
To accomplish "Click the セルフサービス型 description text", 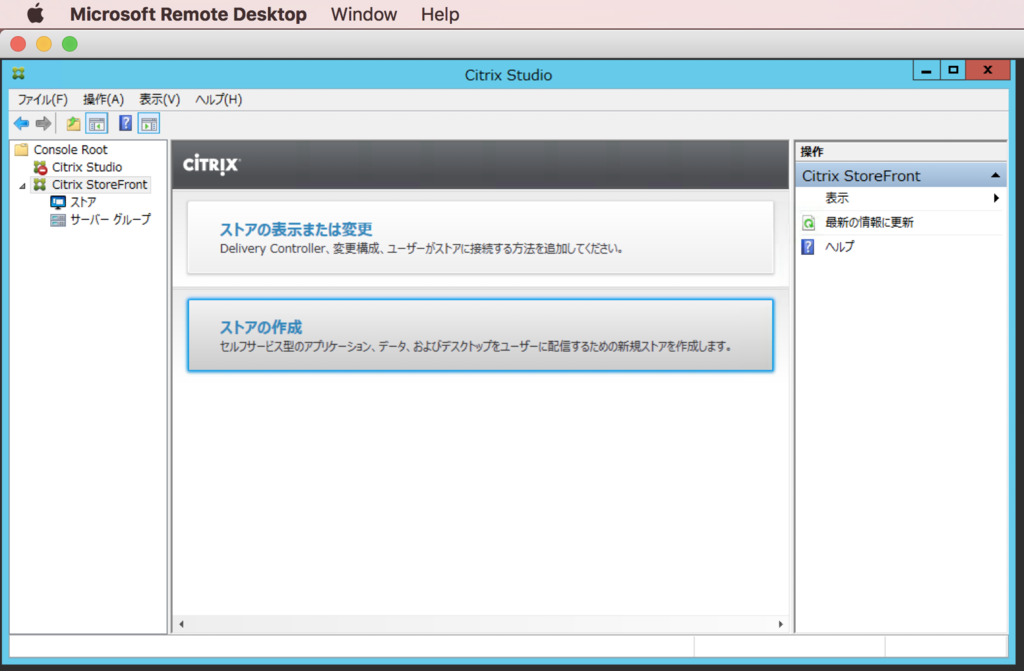I will pyautogui.click(x=475, y=346).
